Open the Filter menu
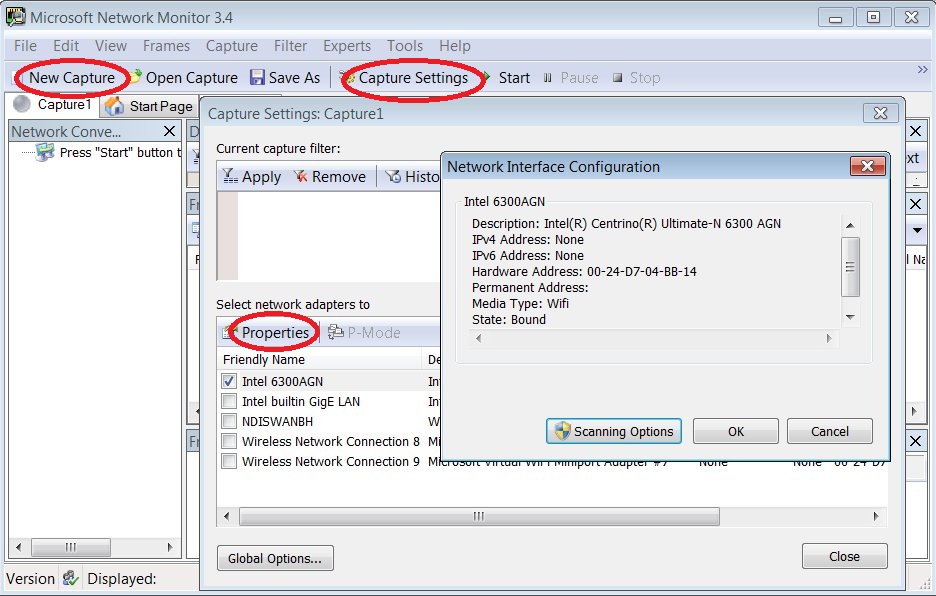This screenshot has height=596, width=936. 290,46
